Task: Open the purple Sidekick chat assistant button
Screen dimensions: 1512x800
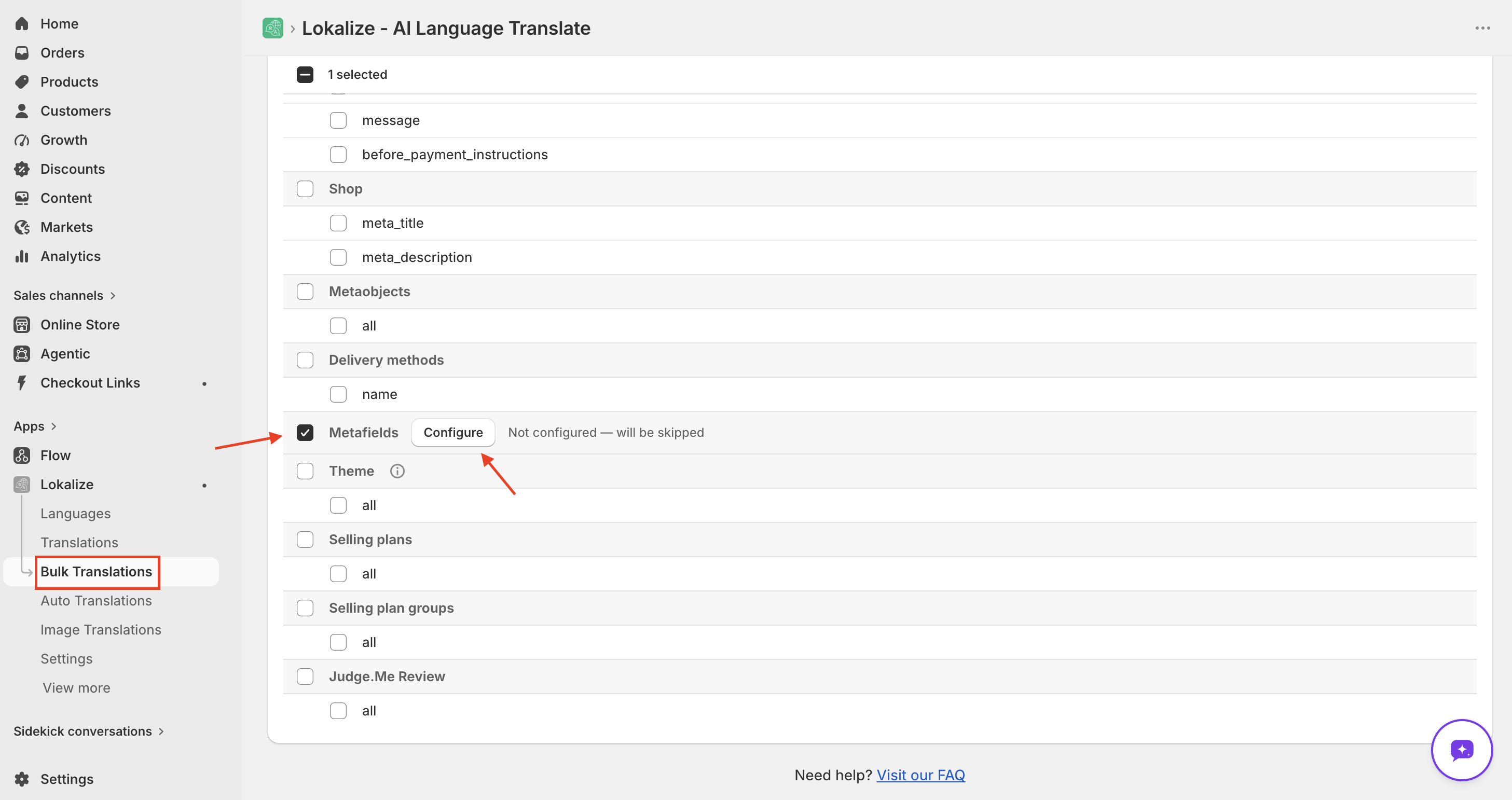Action: [1462, 750]
